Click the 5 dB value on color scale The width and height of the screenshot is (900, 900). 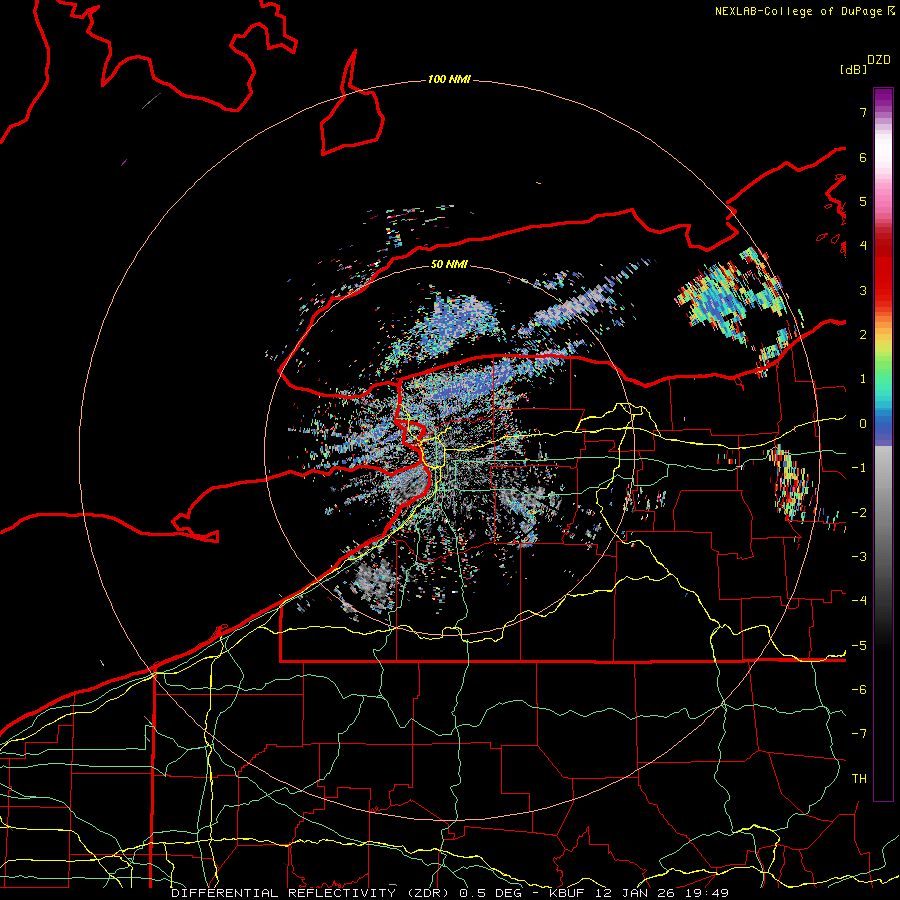[863, 201]
